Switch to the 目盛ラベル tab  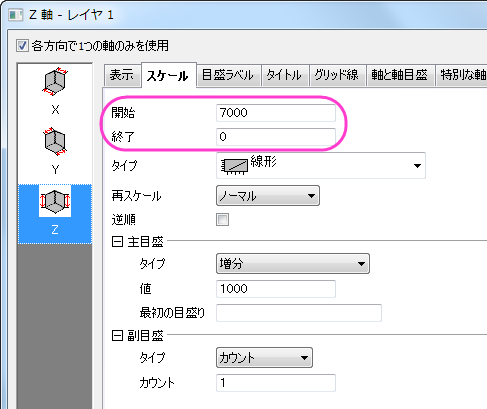pos(228,75)
